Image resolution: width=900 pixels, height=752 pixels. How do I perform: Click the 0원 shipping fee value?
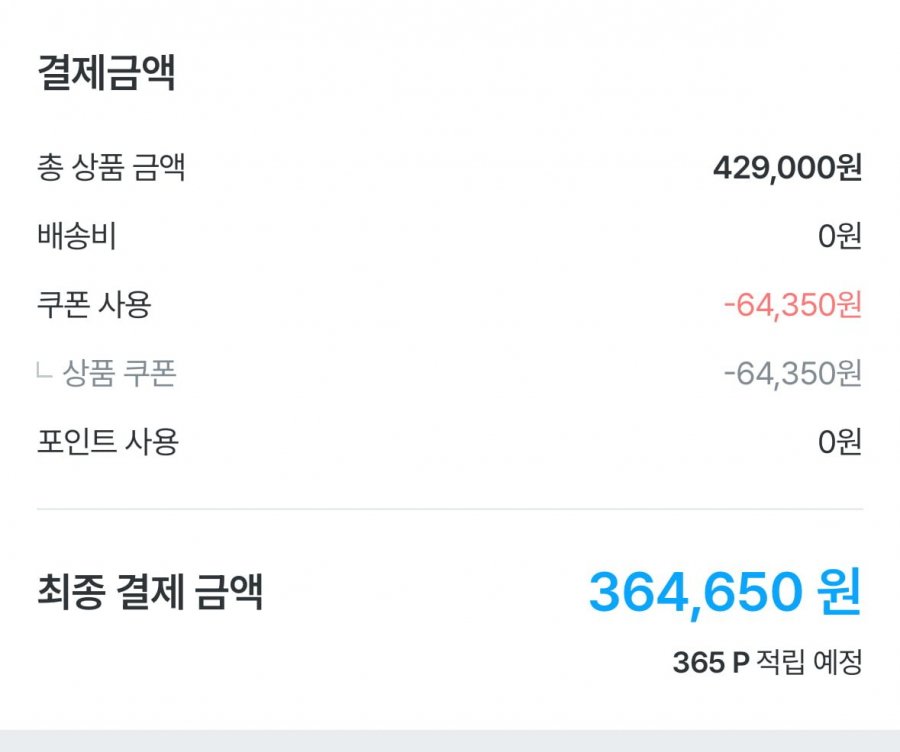click(x=839, y=237)
